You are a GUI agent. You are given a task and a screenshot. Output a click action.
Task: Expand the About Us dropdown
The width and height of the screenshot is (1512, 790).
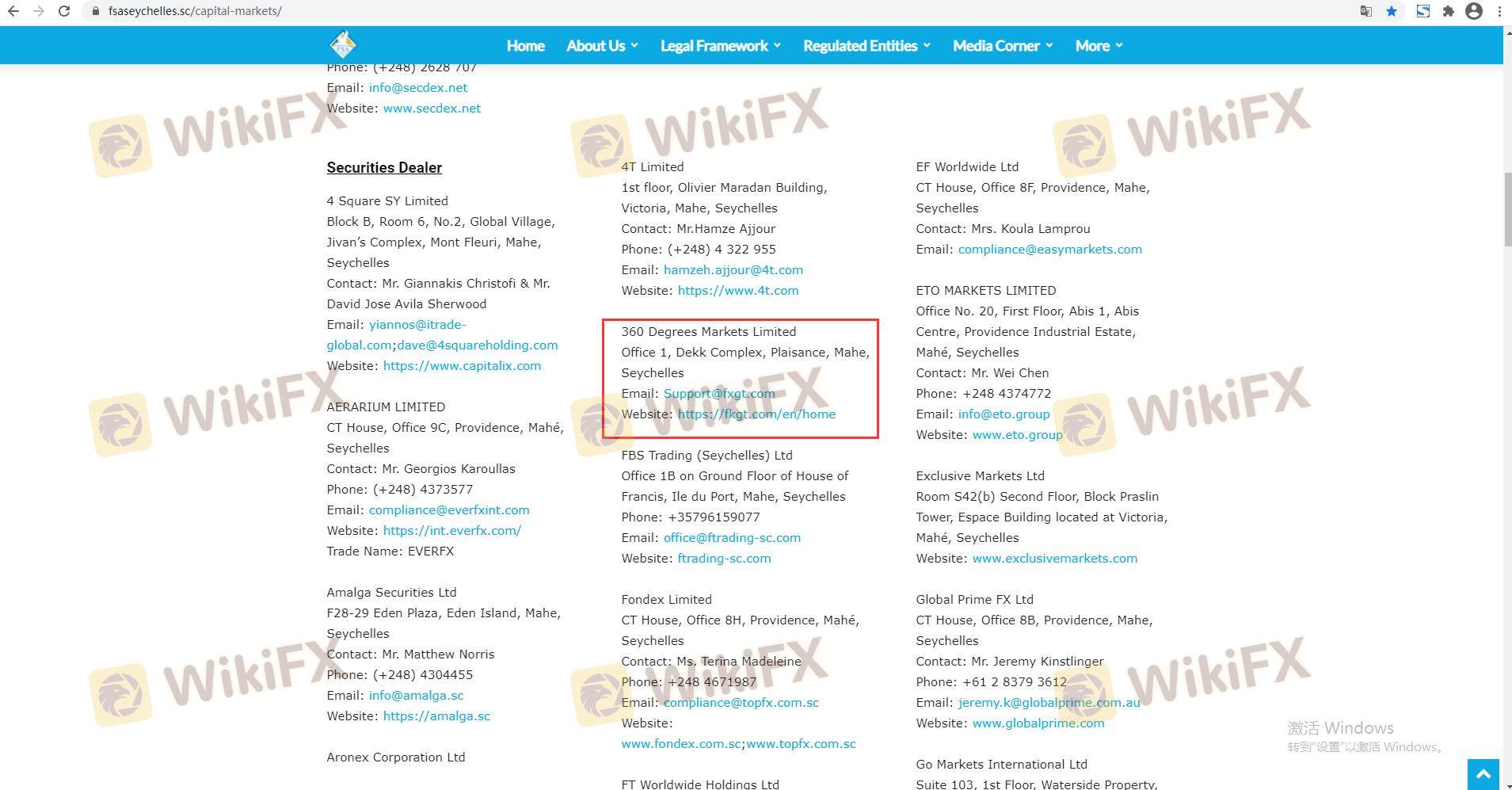602,46
